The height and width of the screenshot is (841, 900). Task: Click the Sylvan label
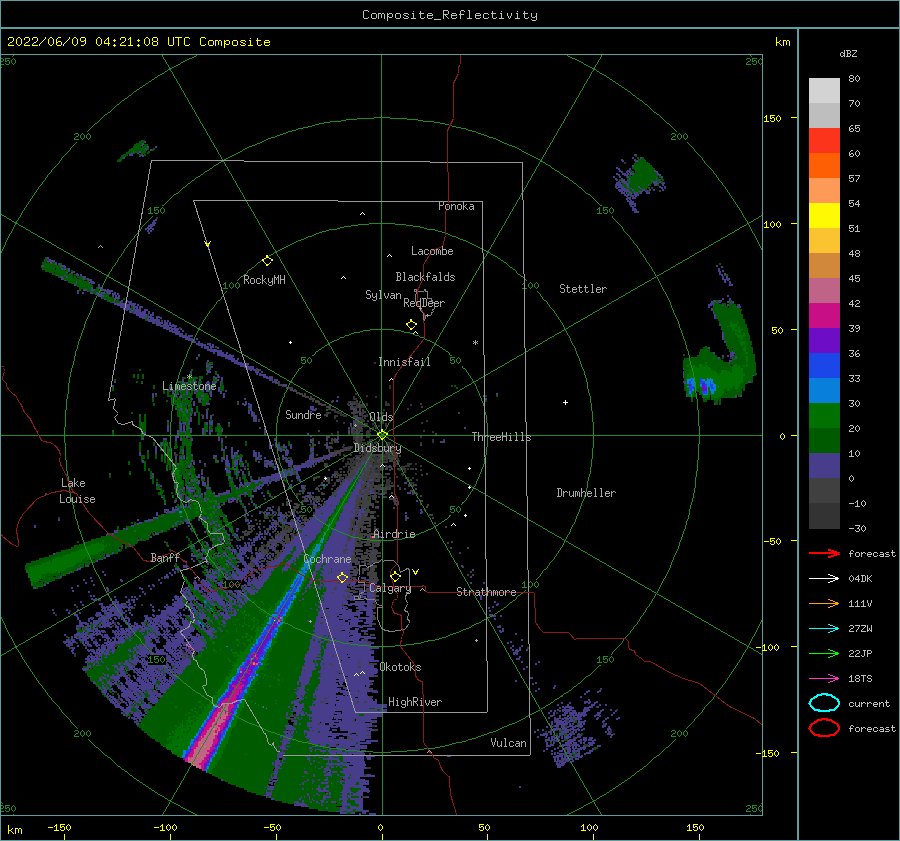[x=383, y=295]
